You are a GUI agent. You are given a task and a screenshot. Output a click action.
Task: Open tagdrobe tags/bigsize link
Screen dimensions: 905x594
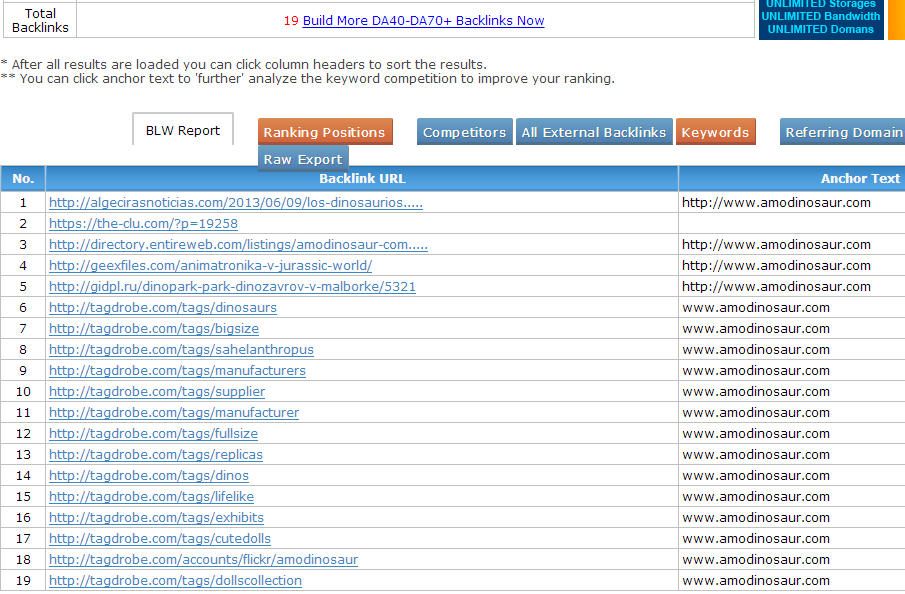coord(154,328)
